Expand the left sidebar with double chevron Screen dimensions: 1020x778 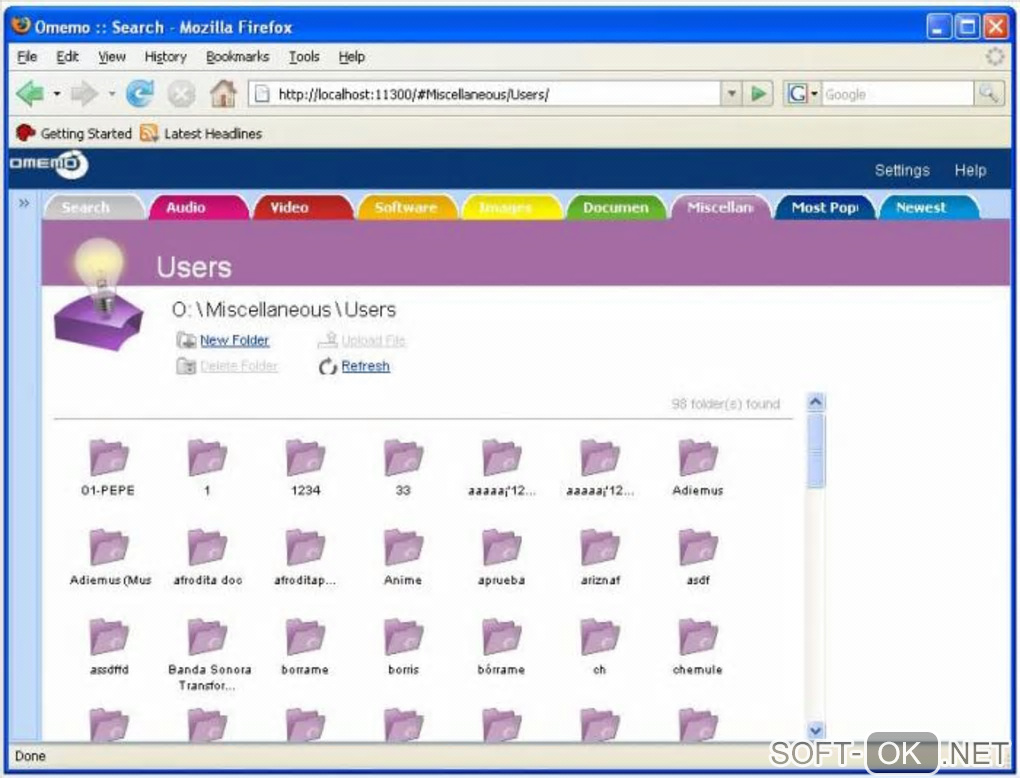coord(24,203)
